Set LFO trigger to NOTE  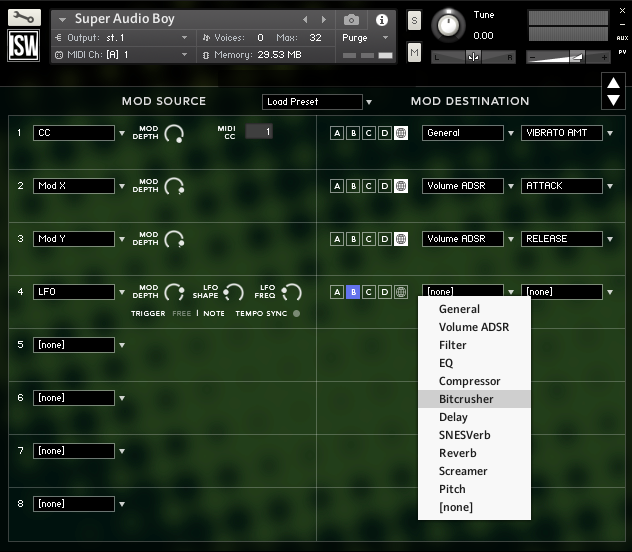pyautogui.click(x=214, y=313)
